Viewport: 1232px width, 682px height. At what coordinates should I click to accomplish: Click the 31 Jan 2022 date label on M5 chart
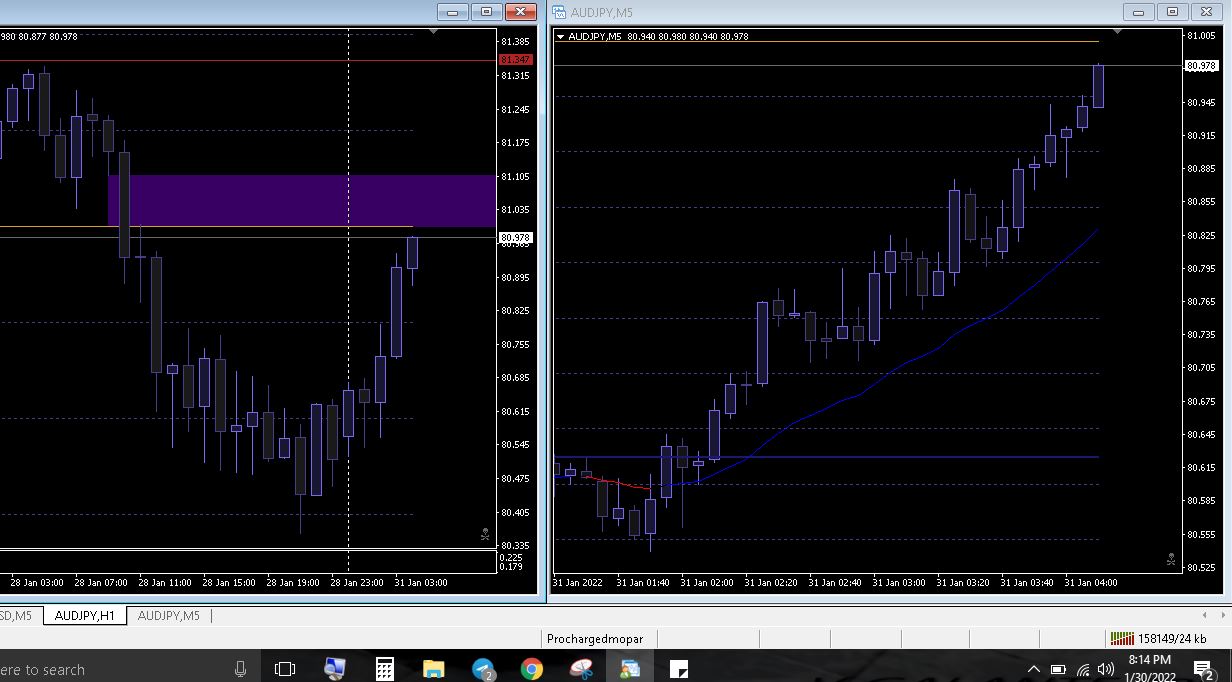pyautogui.click(x=577, y=582)
